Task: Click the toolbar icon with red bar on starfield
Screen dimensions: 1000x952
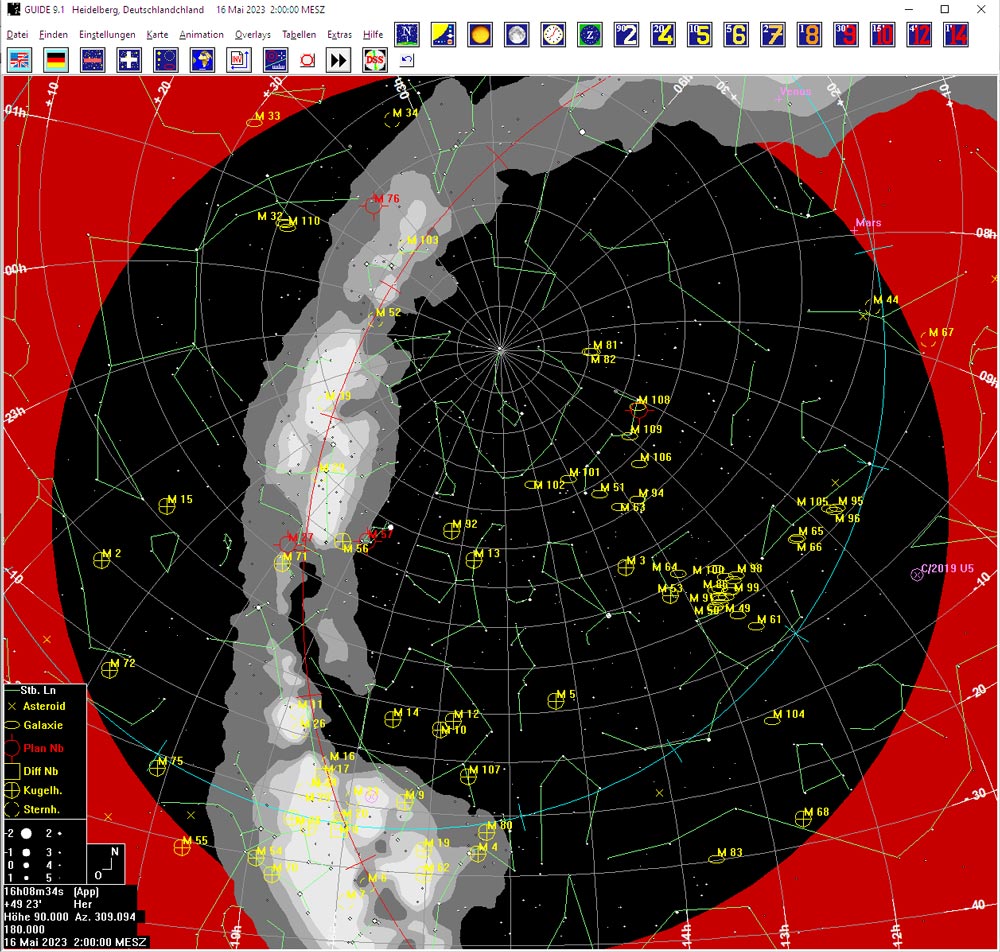Action: click(92, 61)
